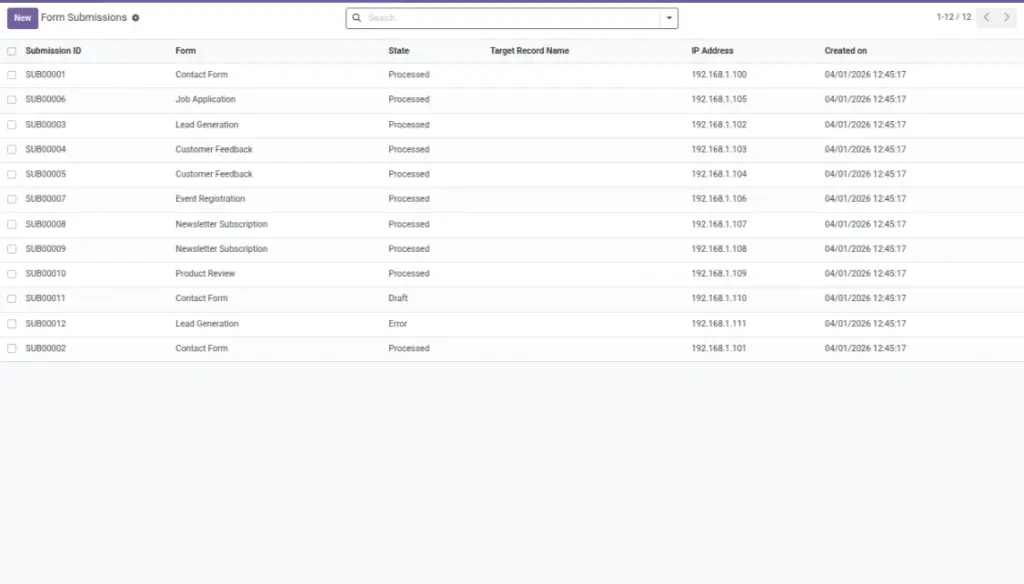The width and height of the screenshot is (1024, 584).
Task: Open submission SUB00004
Action: pos(46,150)
